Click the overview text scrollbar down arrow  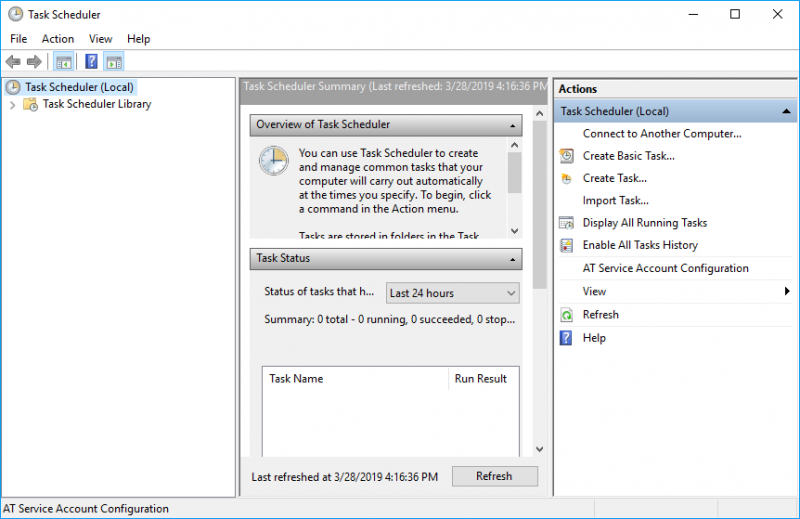(x=514, y=231)
